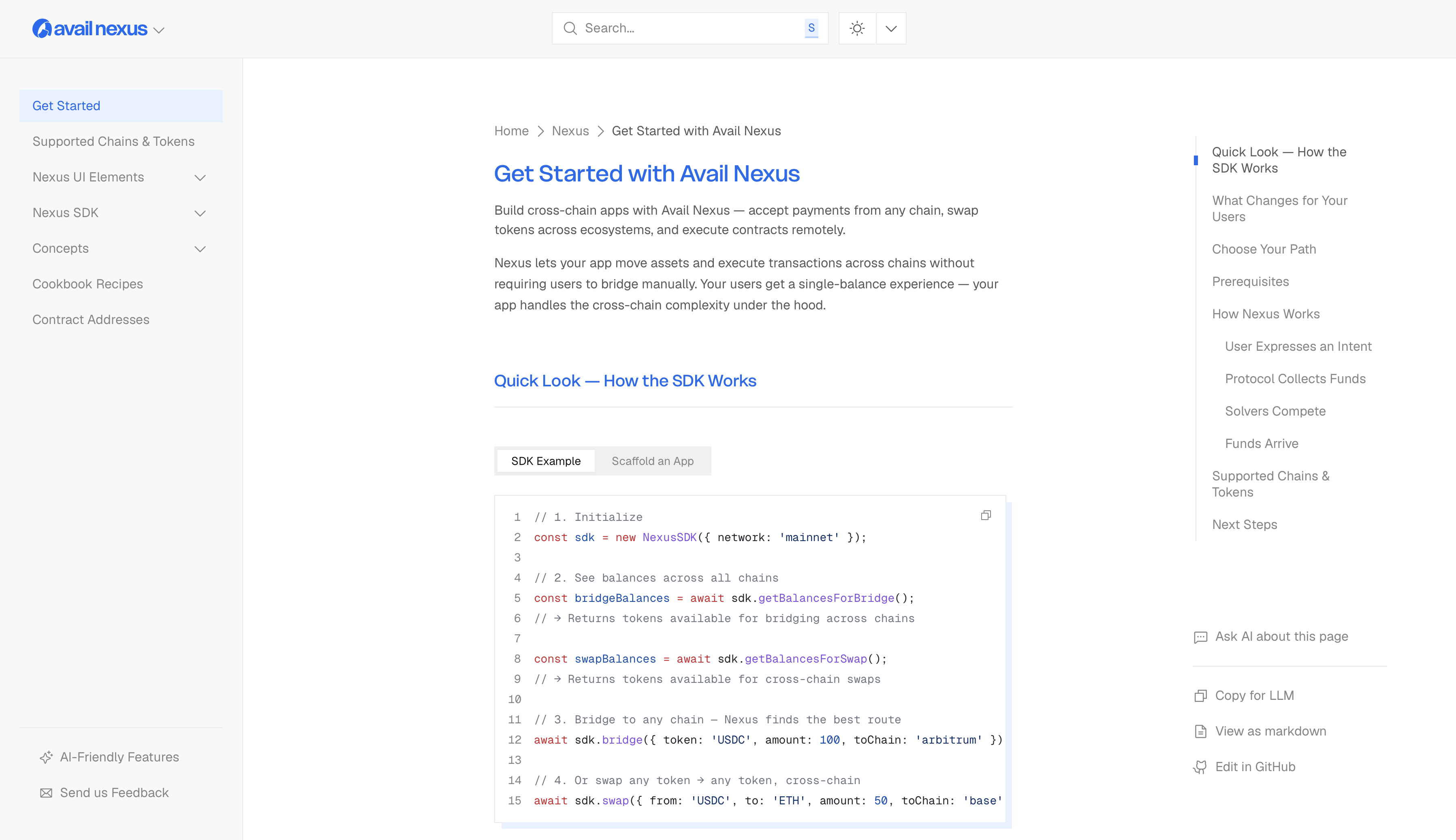
Task: Click the AI-Friendly Features sparkle icon
Action: 46,757
